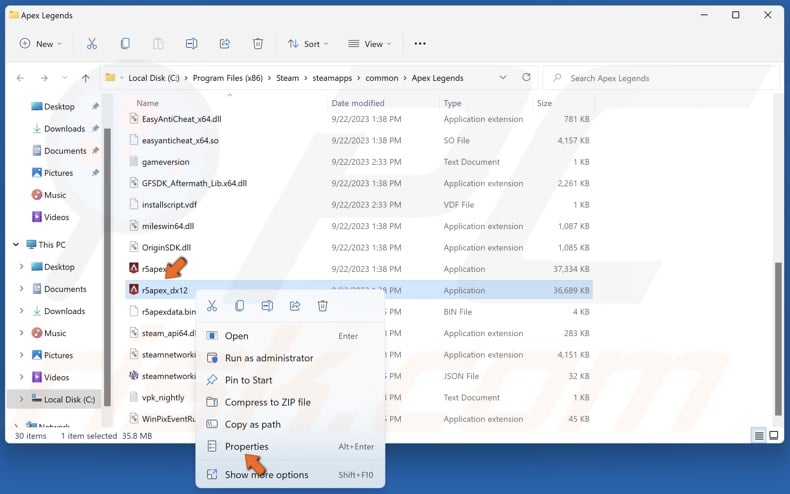Viewport: 790px width, 494px height.
Task: Expand Desktop under This PC
Action: [x=22, y=267]
